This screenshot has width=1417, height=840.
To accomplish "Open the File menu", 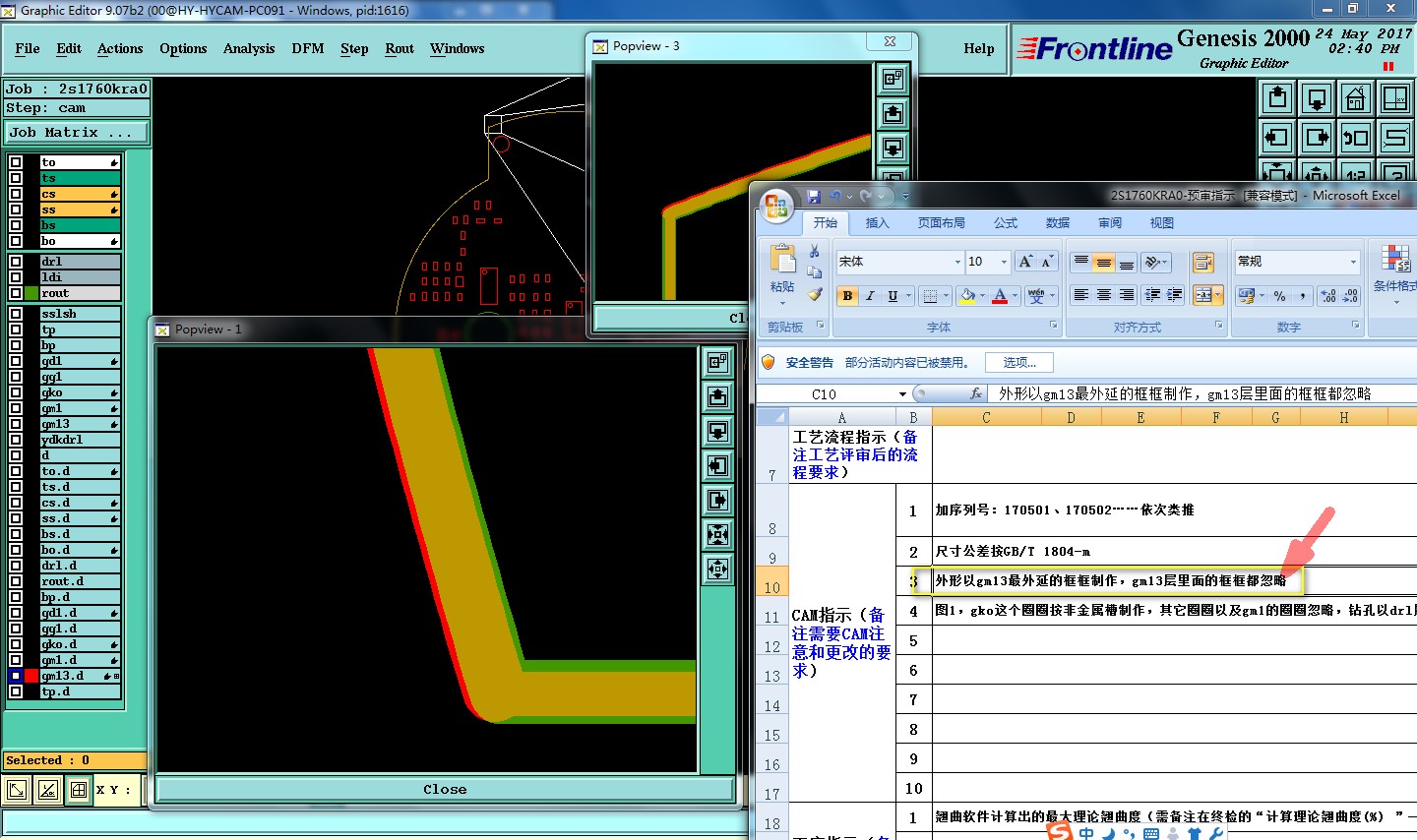I will point(28,48).
